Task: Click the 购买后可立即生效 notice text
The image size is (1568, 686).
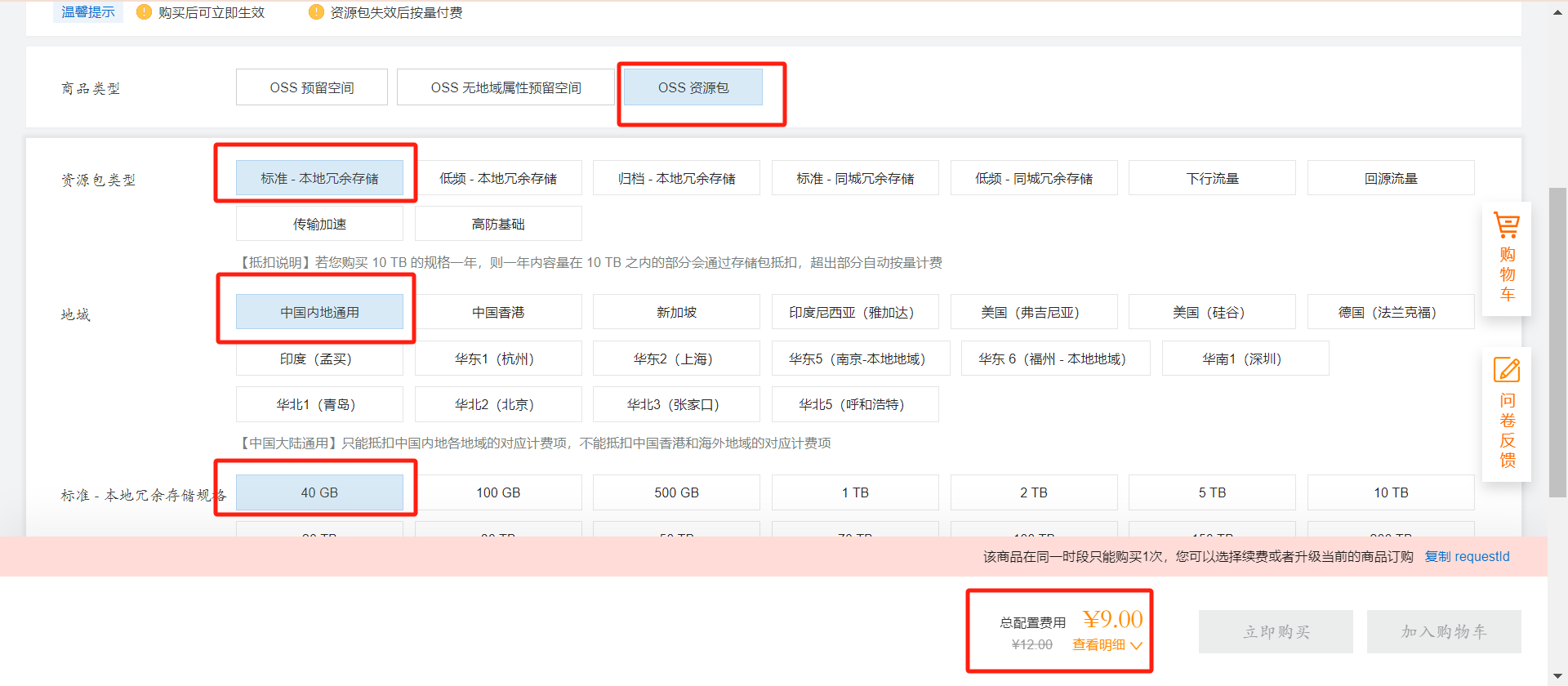Action: (212, 12)
